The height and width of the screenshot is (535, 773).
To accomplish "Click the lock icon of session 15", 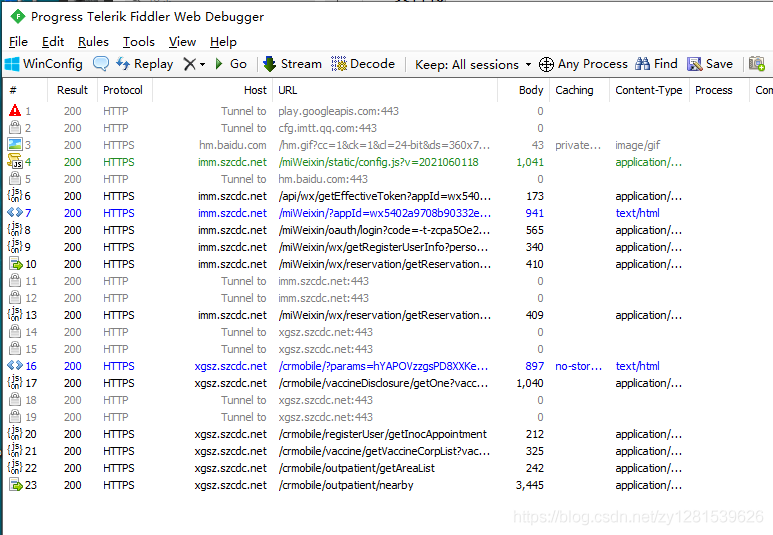I will [x=15, y=349].
